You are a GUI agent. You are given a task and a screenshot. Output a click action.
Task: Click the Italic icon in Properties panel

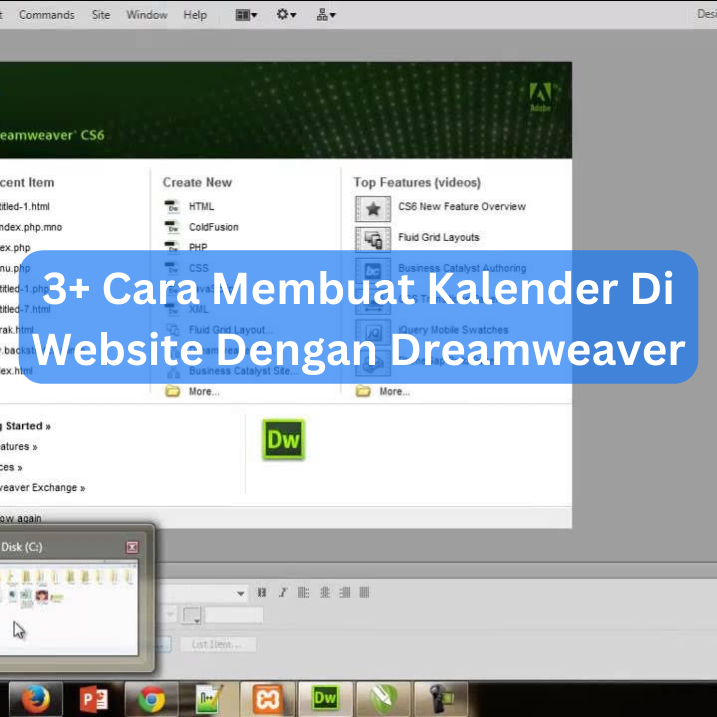pos(283,593)
